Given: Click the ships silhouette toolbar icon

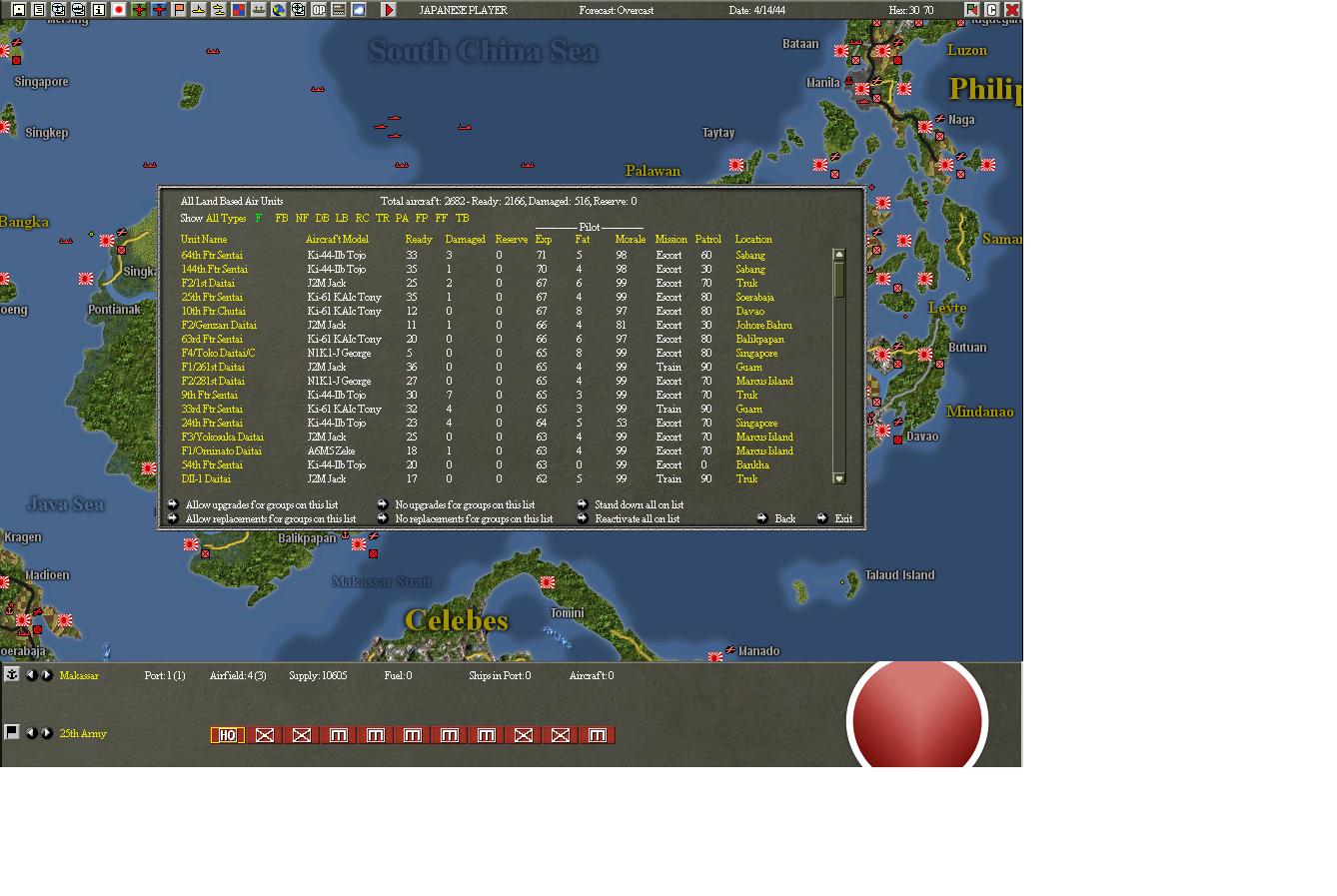Looking at the screenshot, I should [258, 10].
